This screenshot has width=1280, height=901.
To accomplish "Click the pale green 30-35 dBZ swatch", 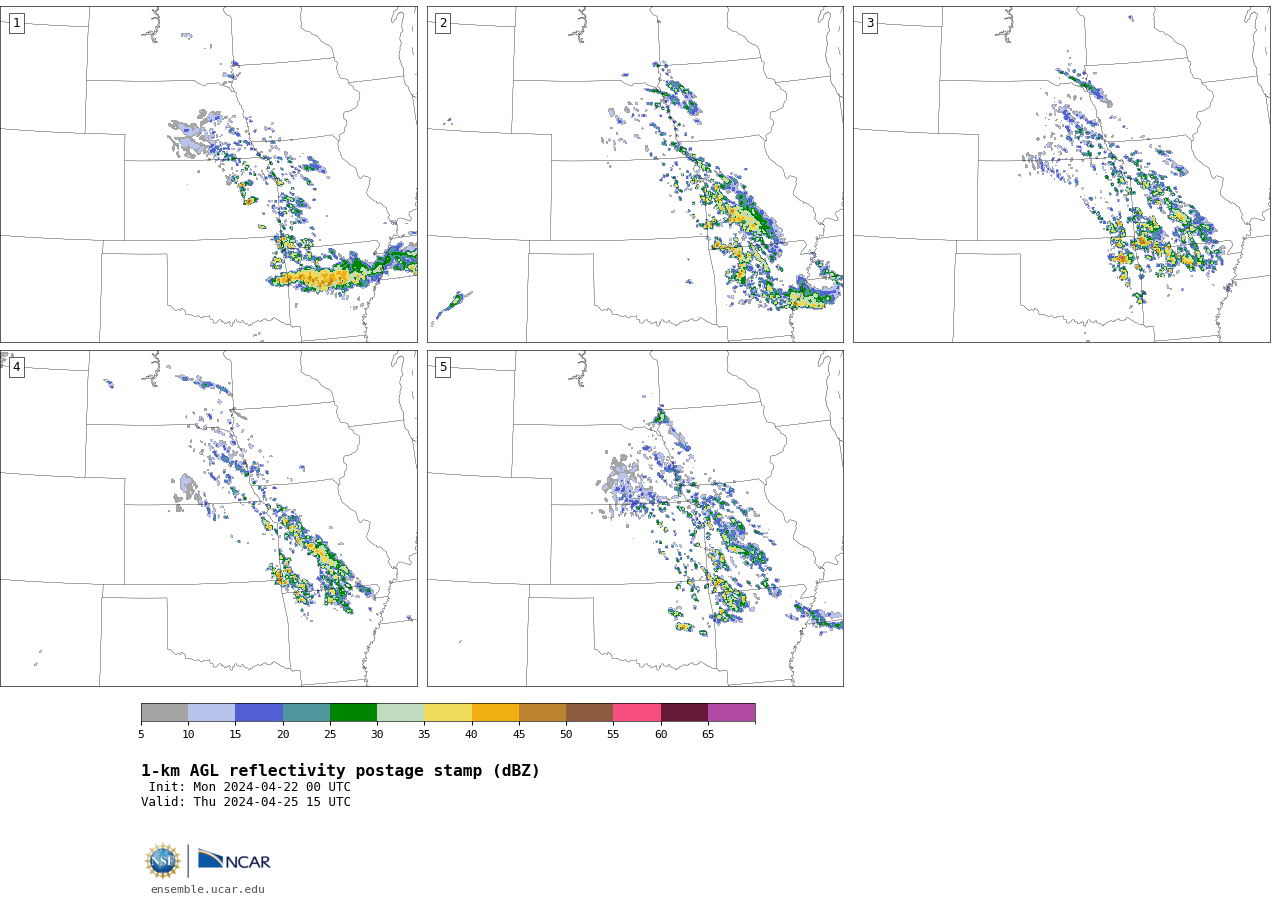I will [x=400, y=713].
